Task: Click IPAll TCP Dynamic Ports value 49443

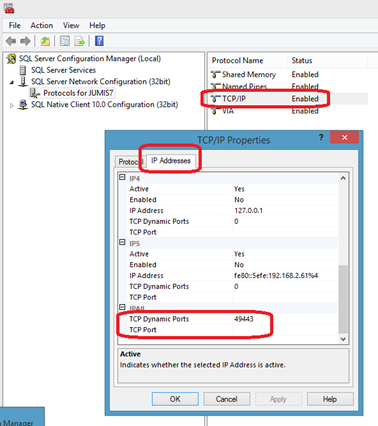Action: coord(244,319)
